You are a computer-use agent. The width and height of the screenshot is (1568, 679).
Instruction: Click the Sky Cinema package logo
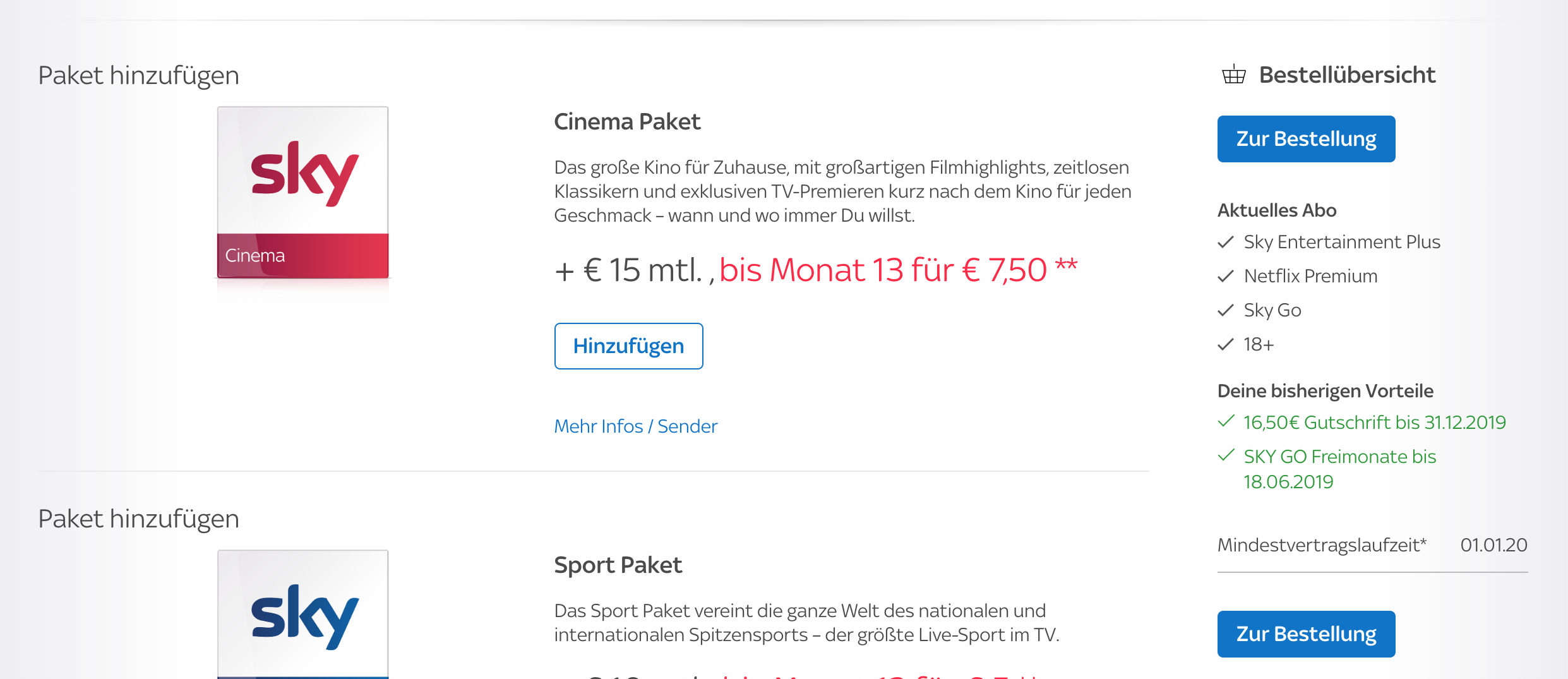[303, 193]
